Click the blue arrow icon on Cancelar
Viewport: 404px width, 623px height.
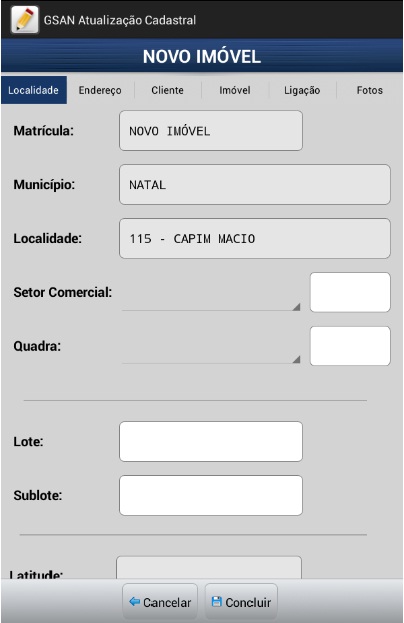135,602
